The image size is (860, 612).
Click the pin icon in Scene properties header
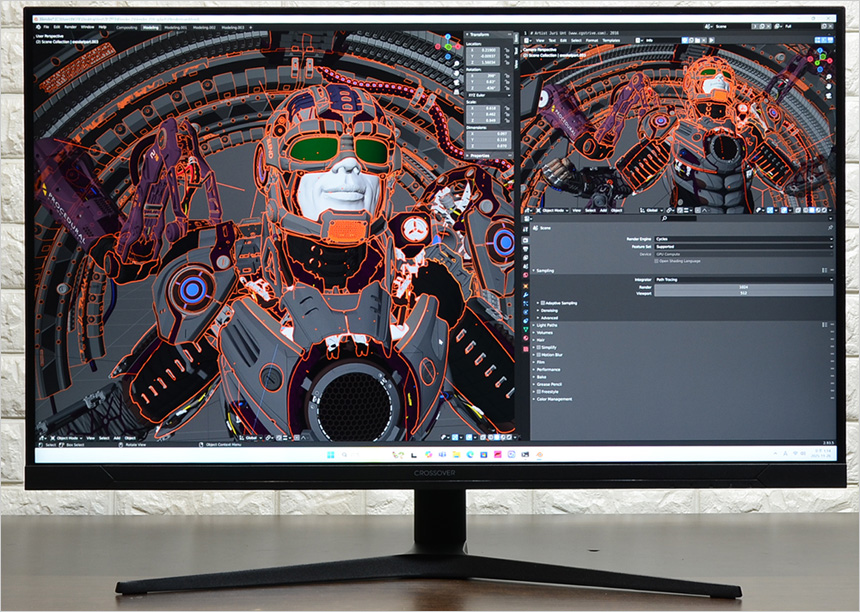tap(830, 228)
